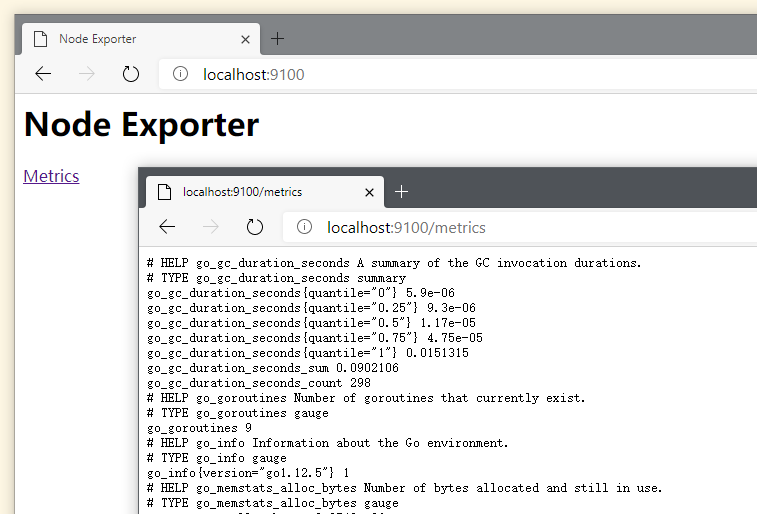Click forward arrow in Node Exporter window

[x=87, y=74]
